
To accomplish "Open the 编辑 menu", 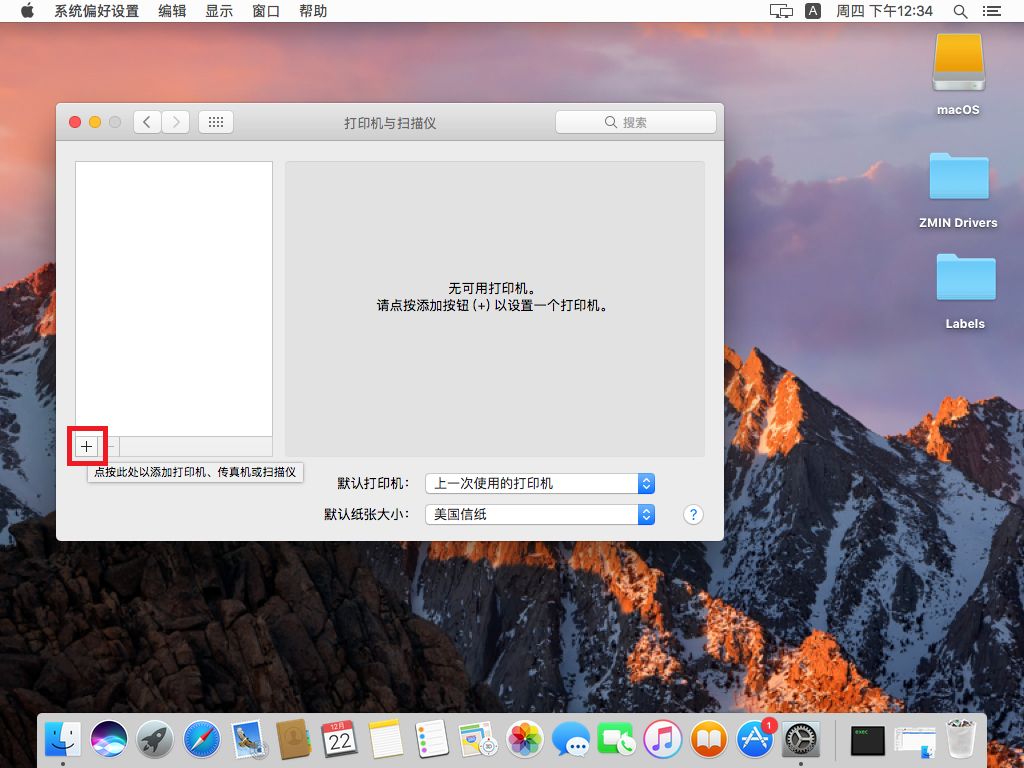I will 172,11.
